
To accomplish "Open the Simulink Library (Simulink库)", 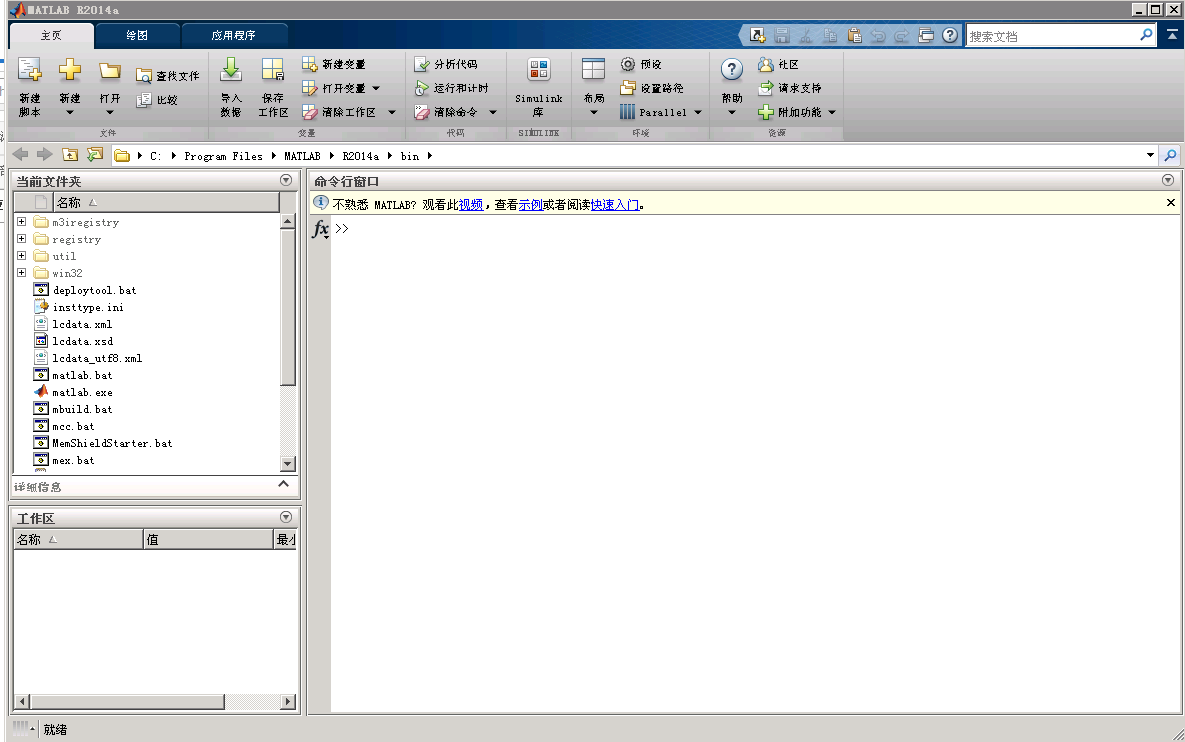I will point(539,88).
